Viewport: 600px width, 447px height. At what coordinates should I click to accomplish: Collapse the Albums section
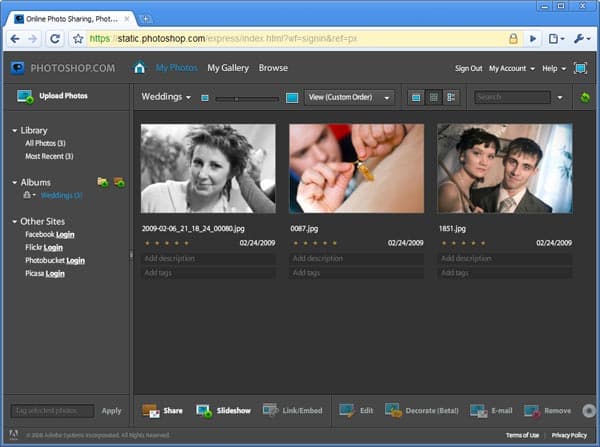pyautogui.click(x=15, y=183)
